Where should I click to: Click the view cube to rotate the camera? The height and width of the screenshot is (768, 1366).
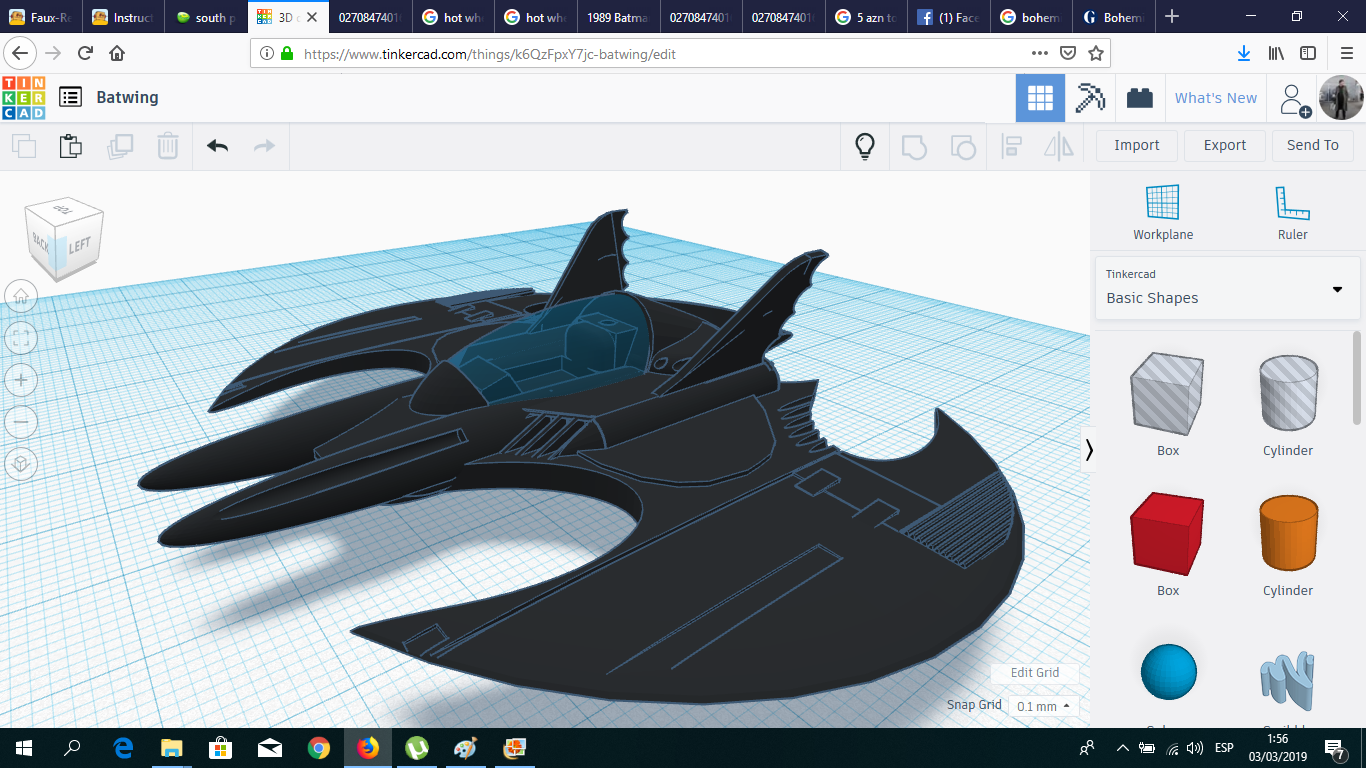click(64, 238)
